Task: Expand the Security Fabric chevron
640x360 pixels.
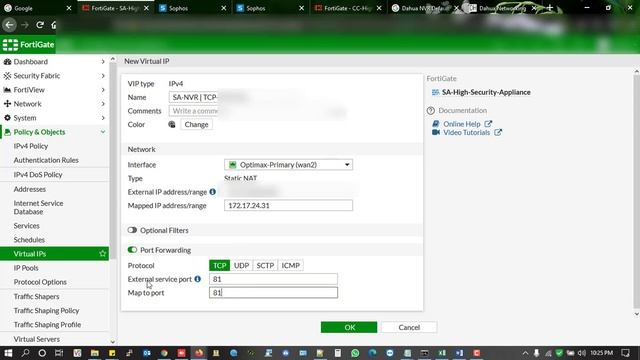Action: click(x=103, y=76)
